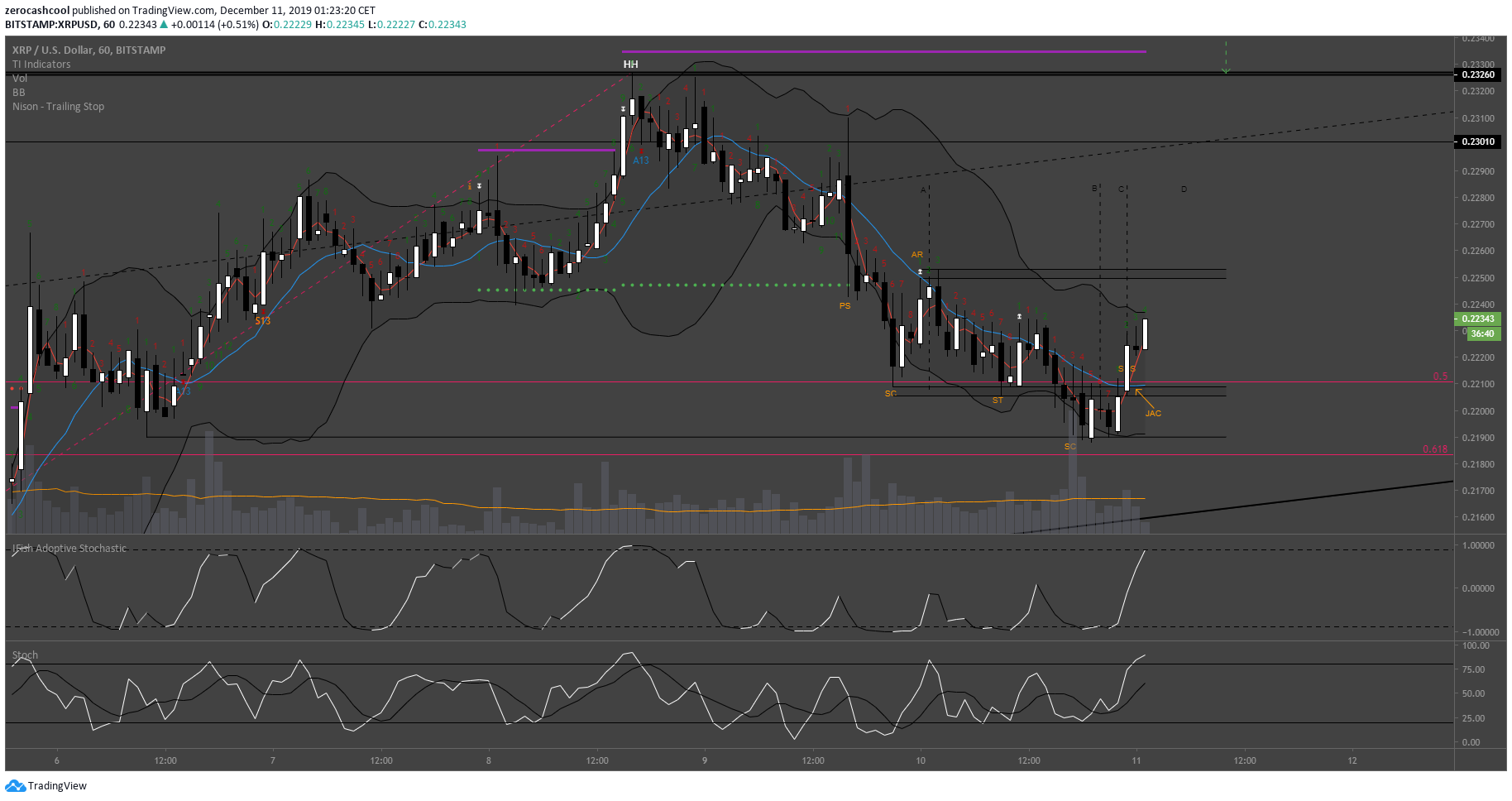Click the 0.5 Fibonacci level label
This screenshot has width=1512, height=801.
pos(1440,377)
